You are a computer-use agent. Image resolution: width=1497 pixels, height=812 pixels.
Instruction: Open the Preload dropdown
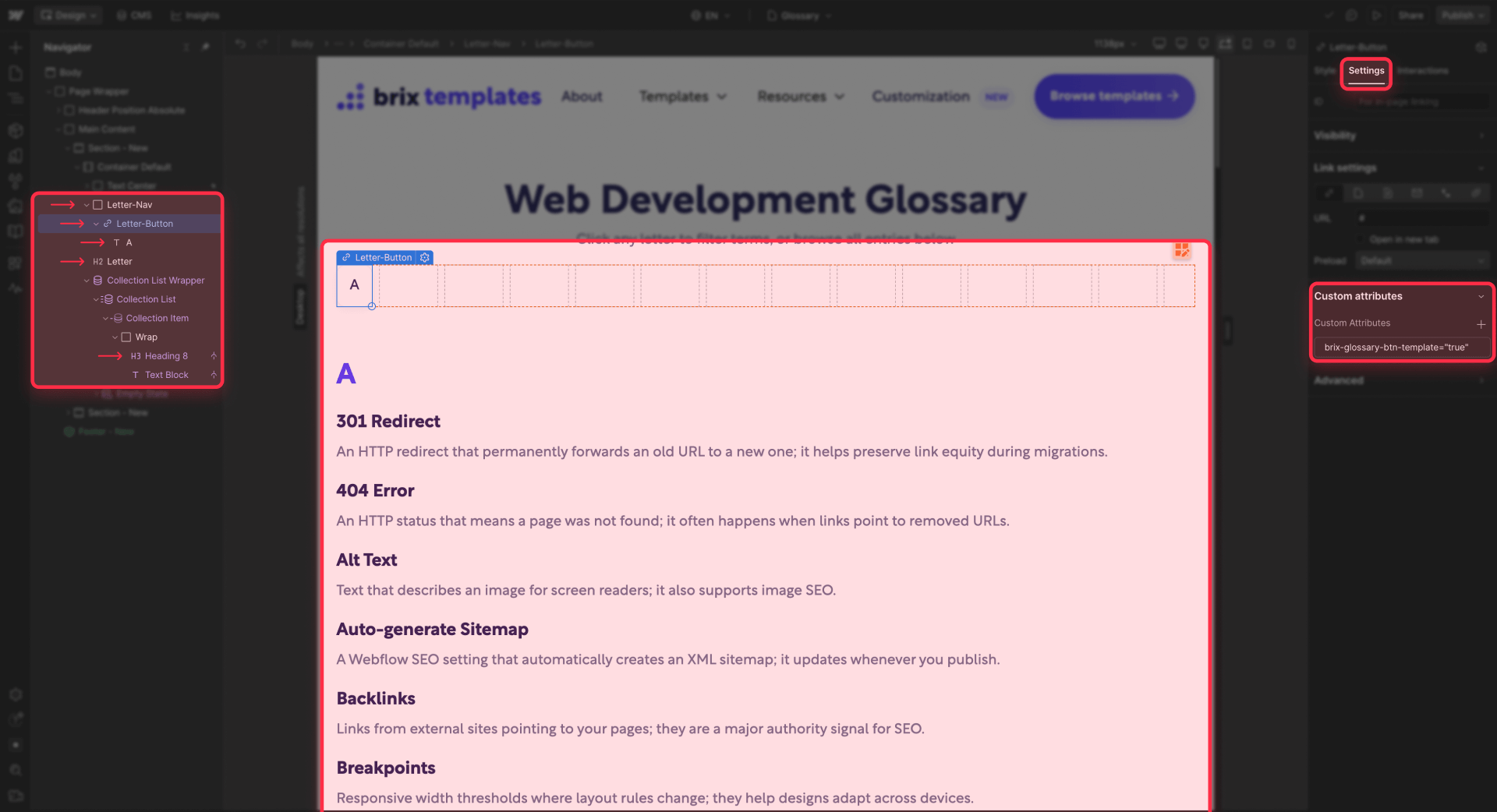pos(1422,260)
